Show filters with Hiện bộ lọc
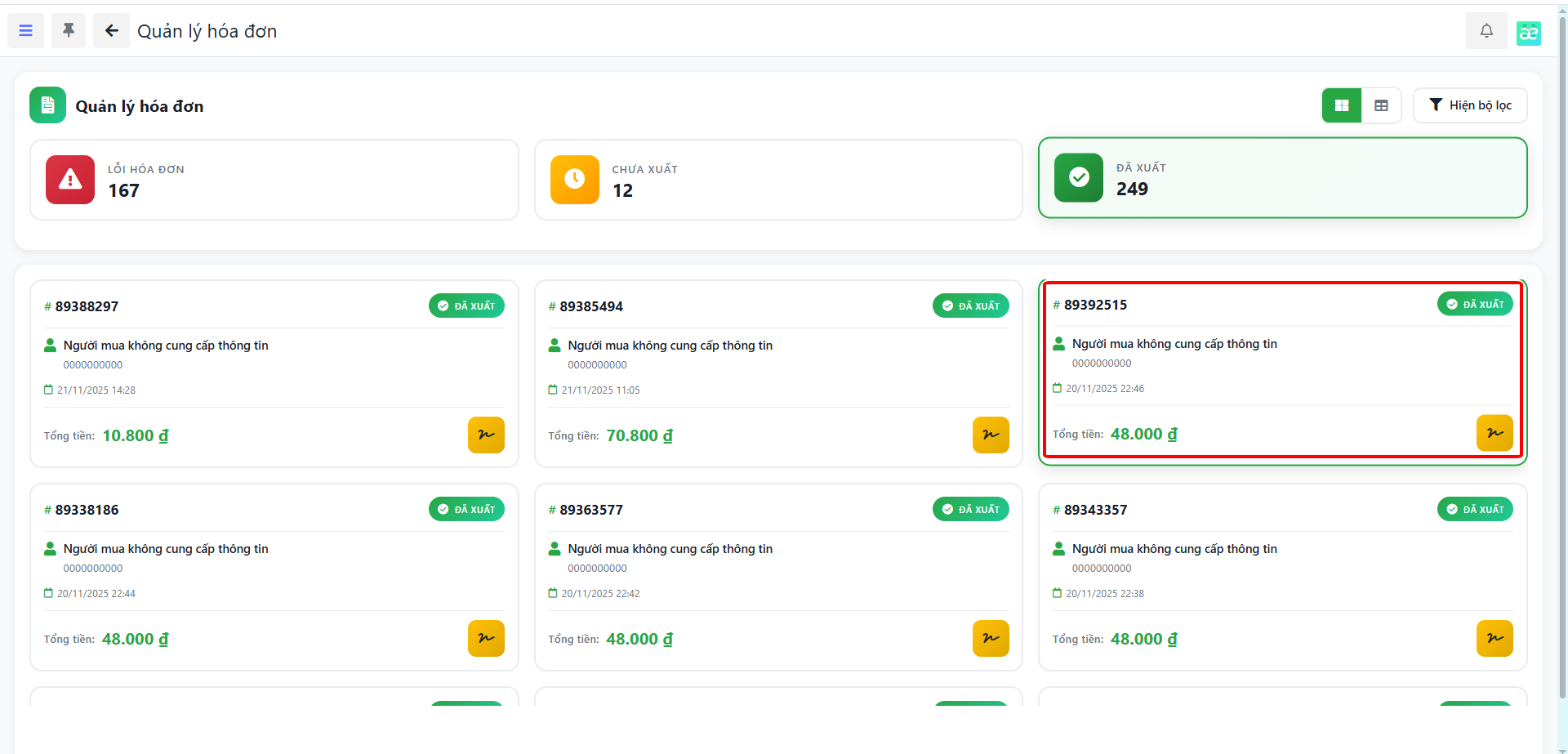1568x754 pixels. 1470,105
